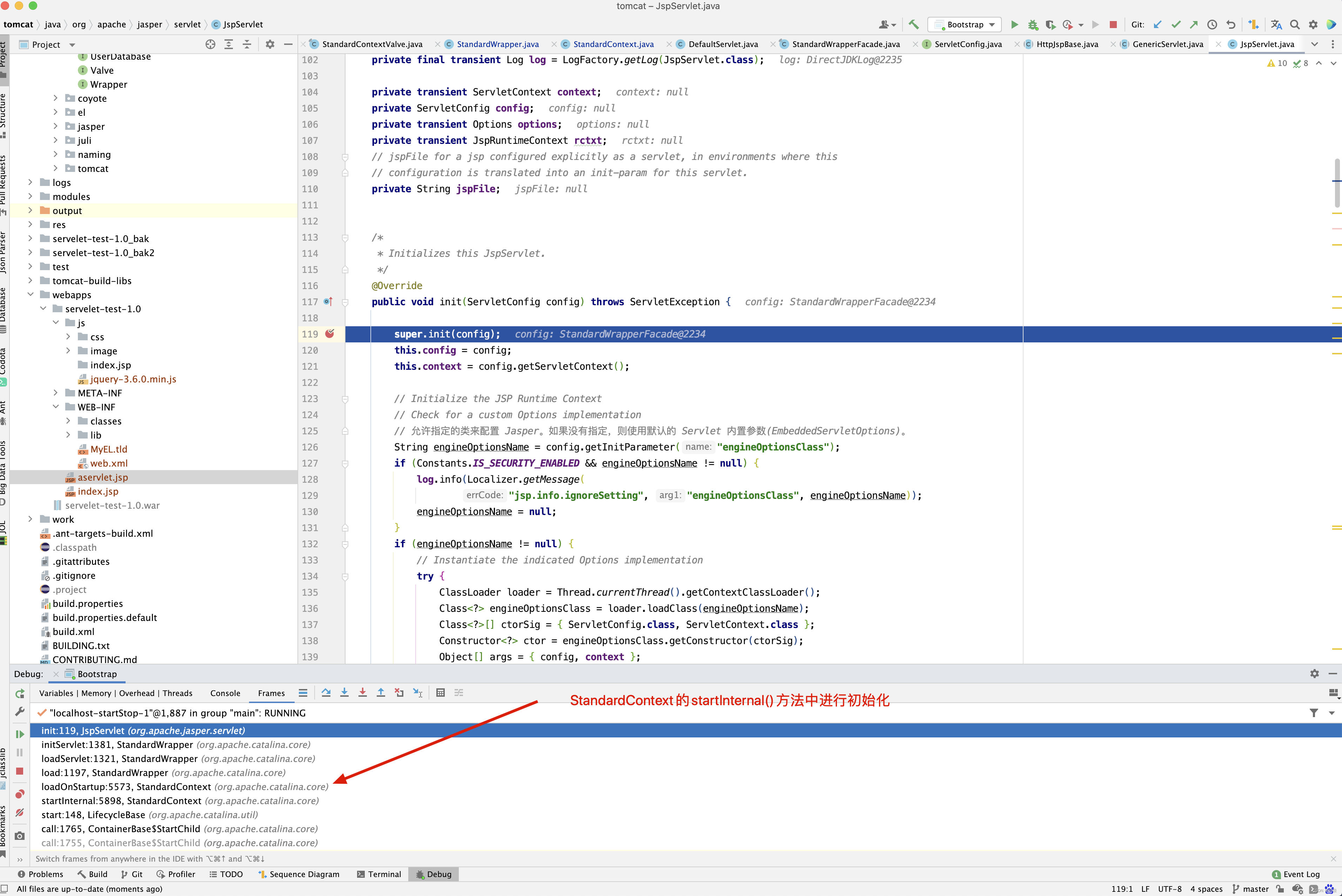The width and height of the screenshot is (1342, 896).
Task: Select the startInternal:5898 StandardContext stack frame
Action: [180, 801]
